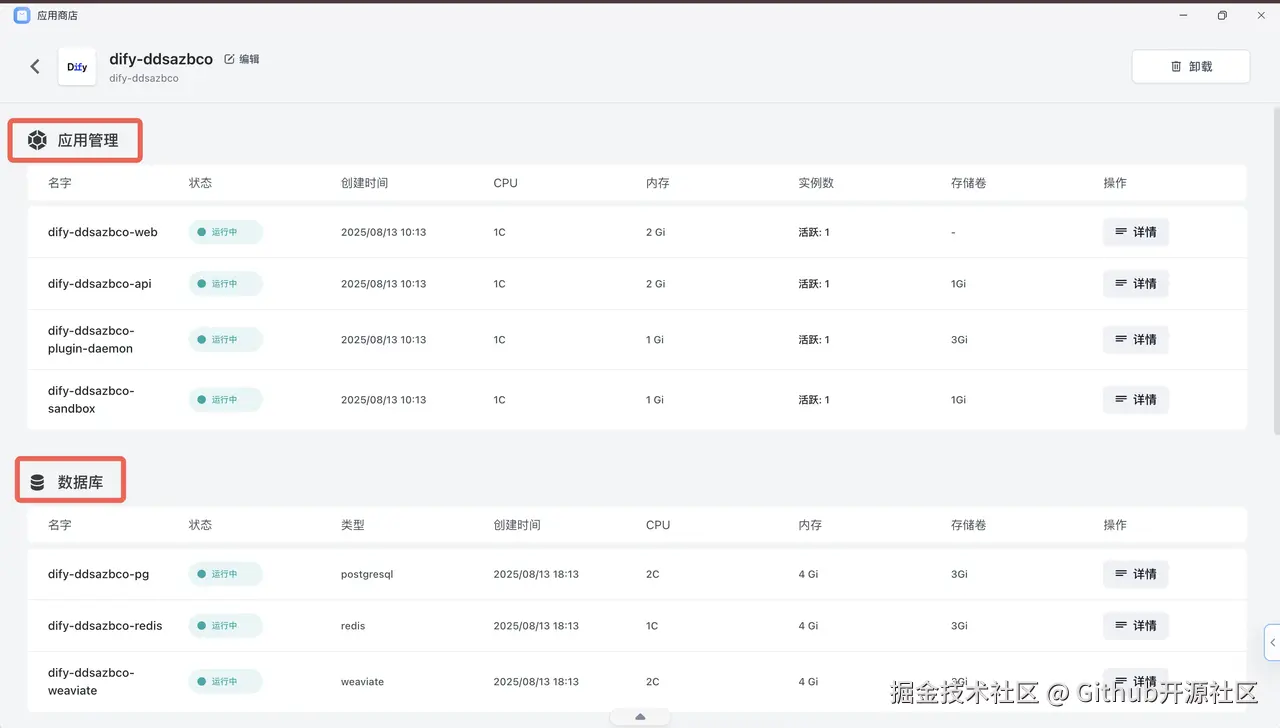Open 详情 for dify-ddsazbco-sandbox
This screenshot has width=1280, height=728.
point(1135,400)
